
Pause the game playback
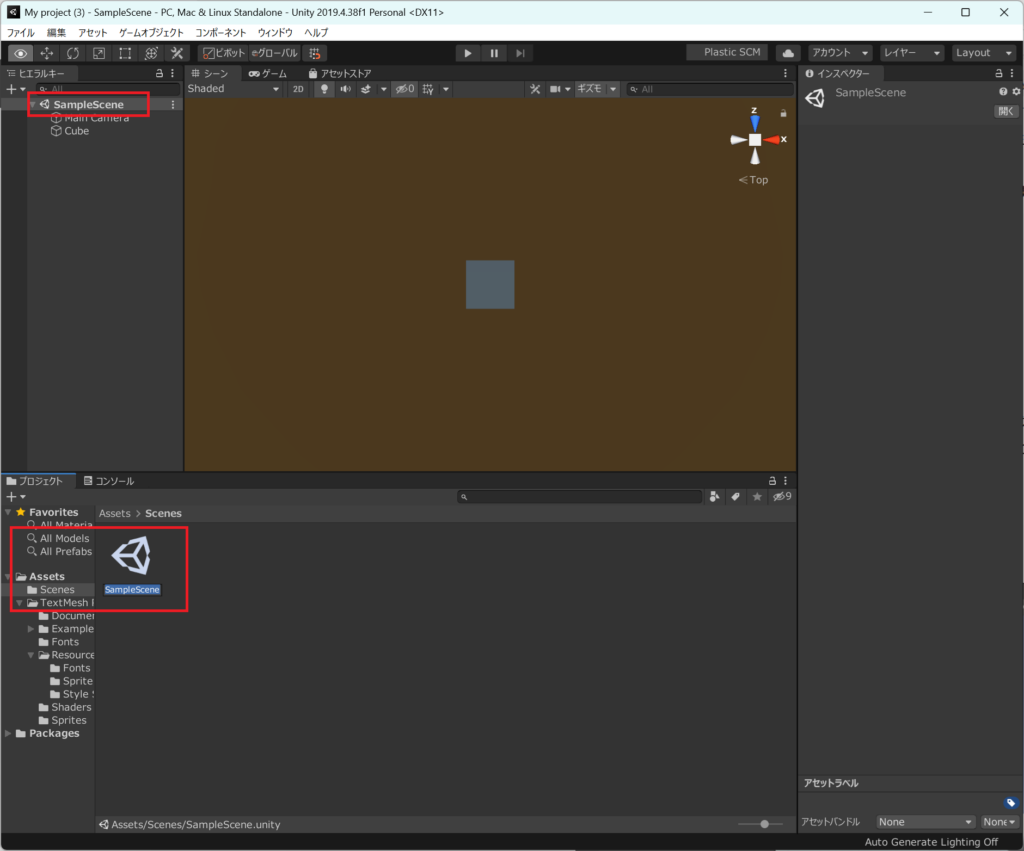coord(494,54)
